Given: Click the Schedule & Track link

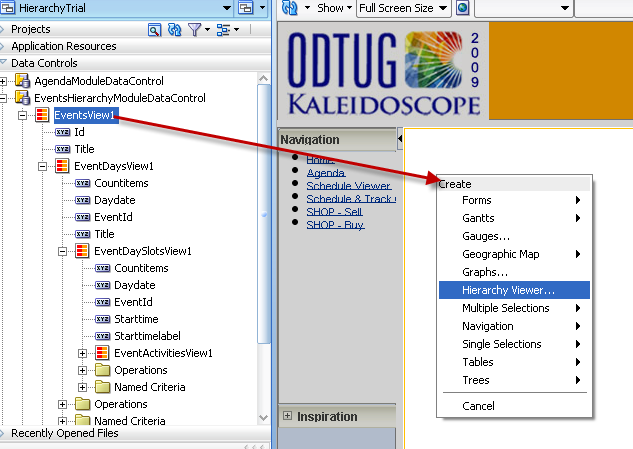Looking at the screenshot, I should [351, 199].
